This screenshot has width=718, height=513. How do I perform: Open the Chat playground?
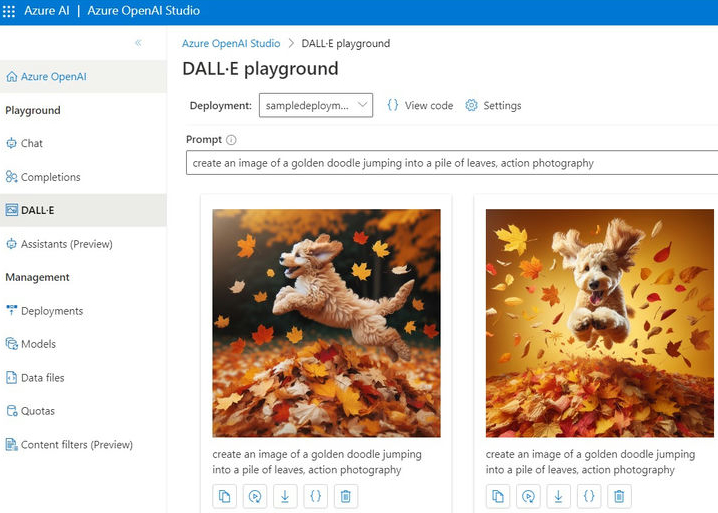(32, 144)
